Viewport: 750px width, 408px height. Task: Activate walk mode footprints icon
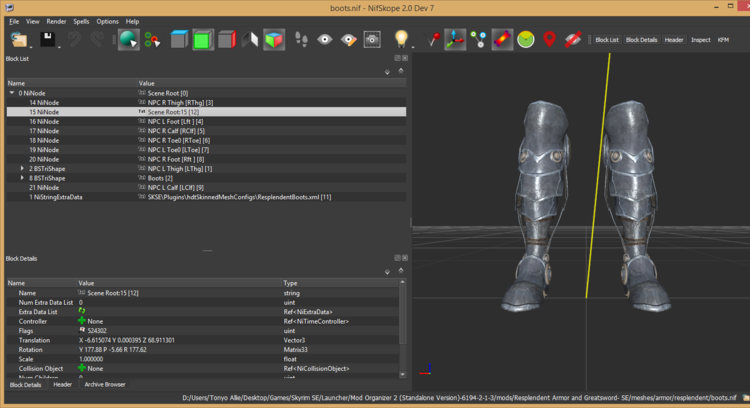(x=301, y=39)
